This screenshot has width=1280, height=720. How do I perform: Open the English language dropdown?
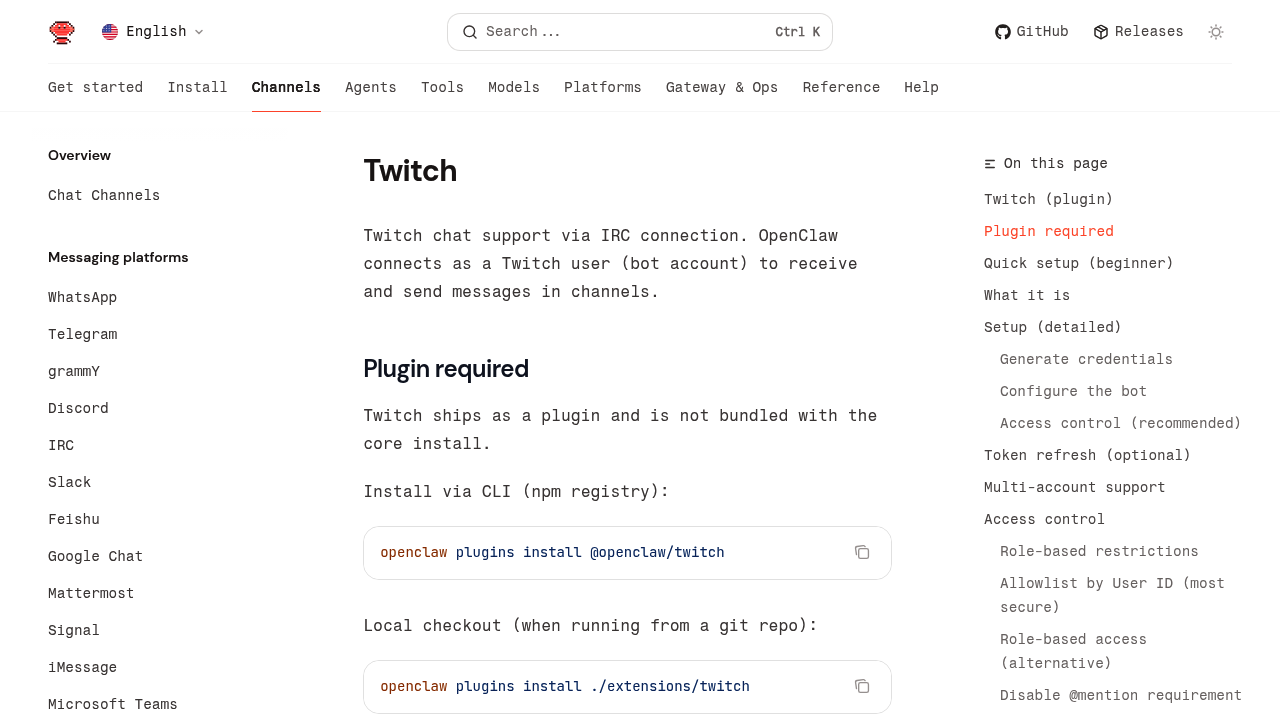coord(154,32)
